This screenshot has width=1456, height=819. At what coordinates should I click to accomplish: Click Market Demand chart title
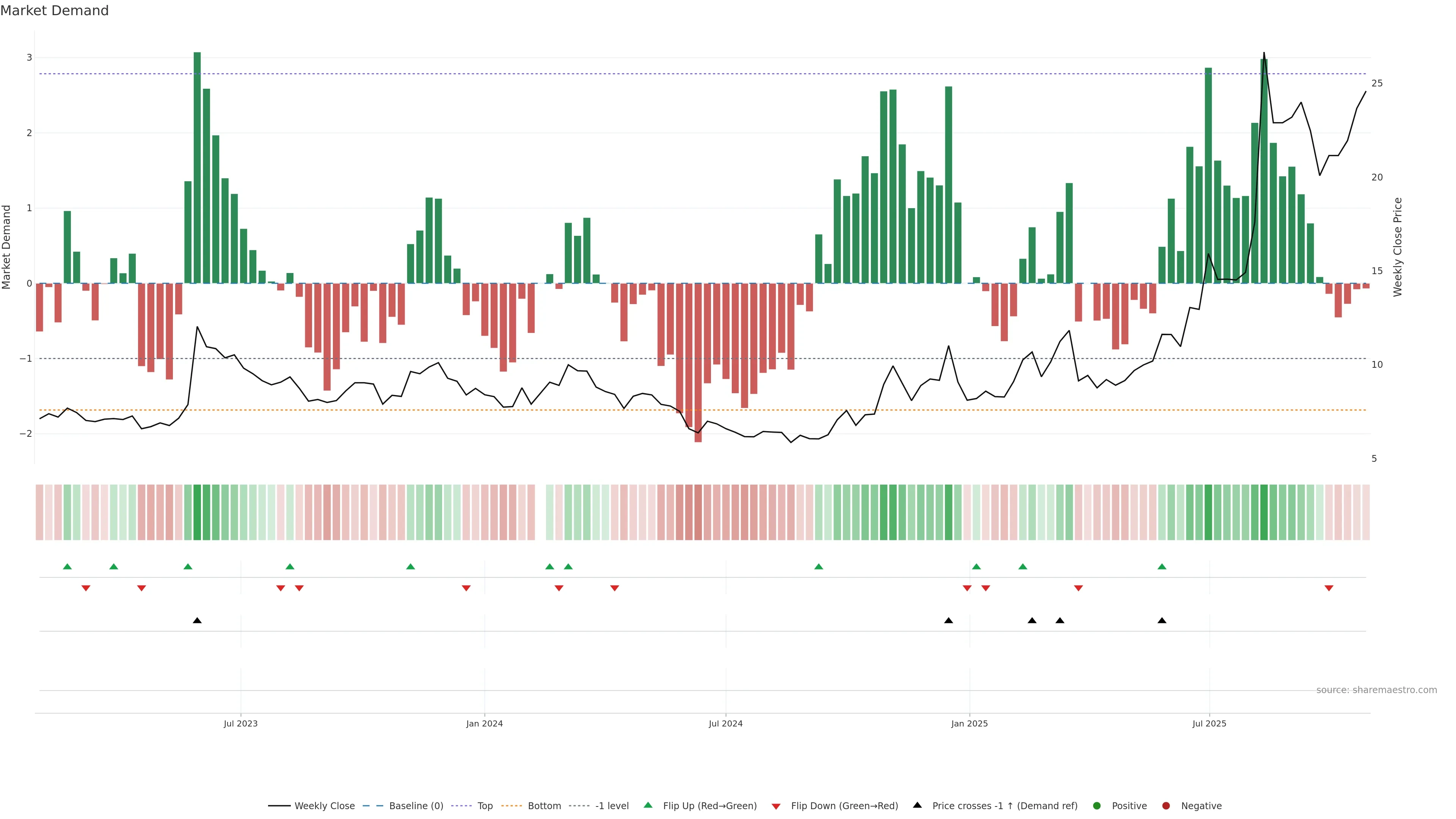click(54, 11)
